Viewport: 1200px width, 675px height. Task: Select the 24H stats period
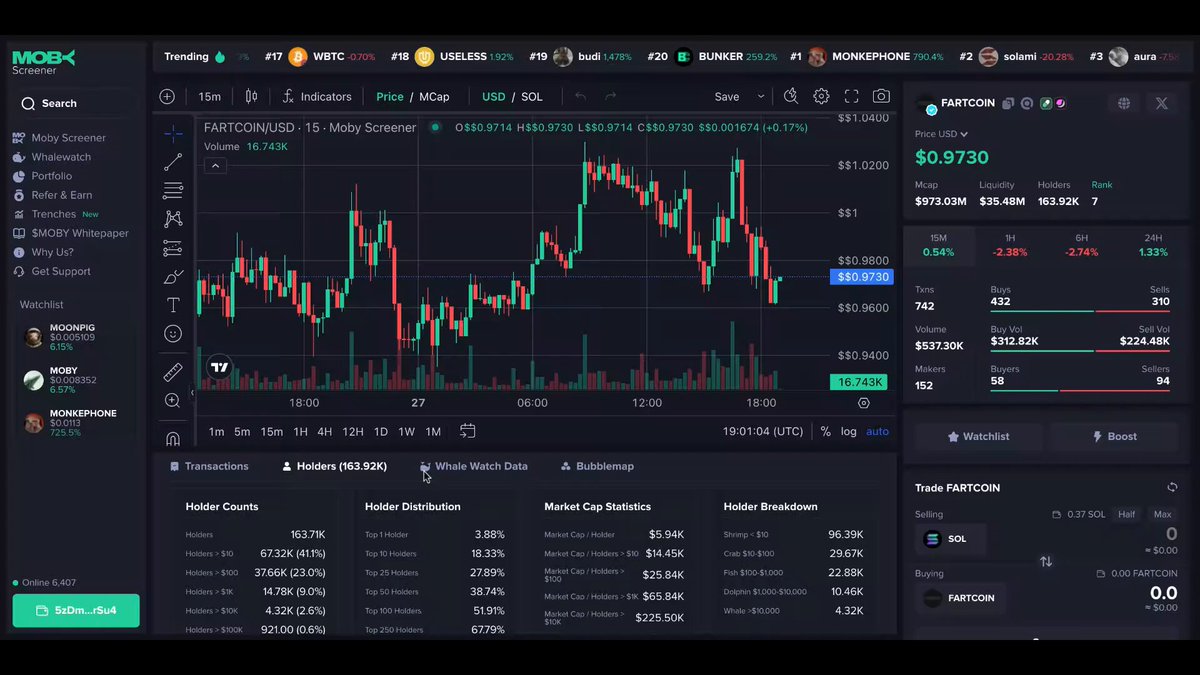1153,245
